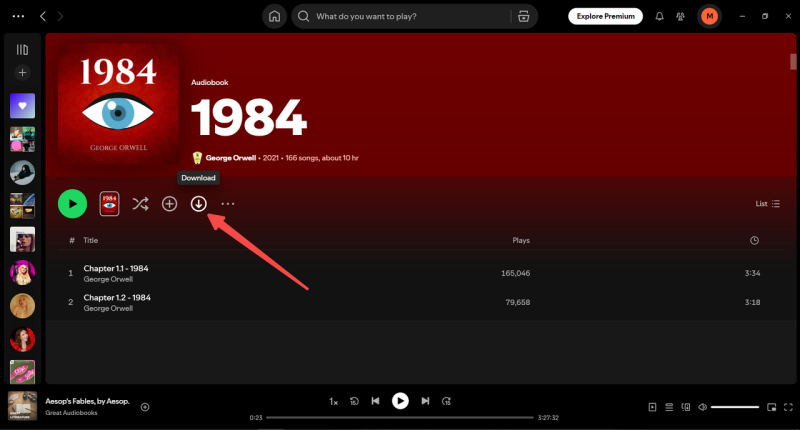Image resolution: width=800 pixels, height=430 pixels.
Task: Skip to next track
Action: [x=425, y=401]
